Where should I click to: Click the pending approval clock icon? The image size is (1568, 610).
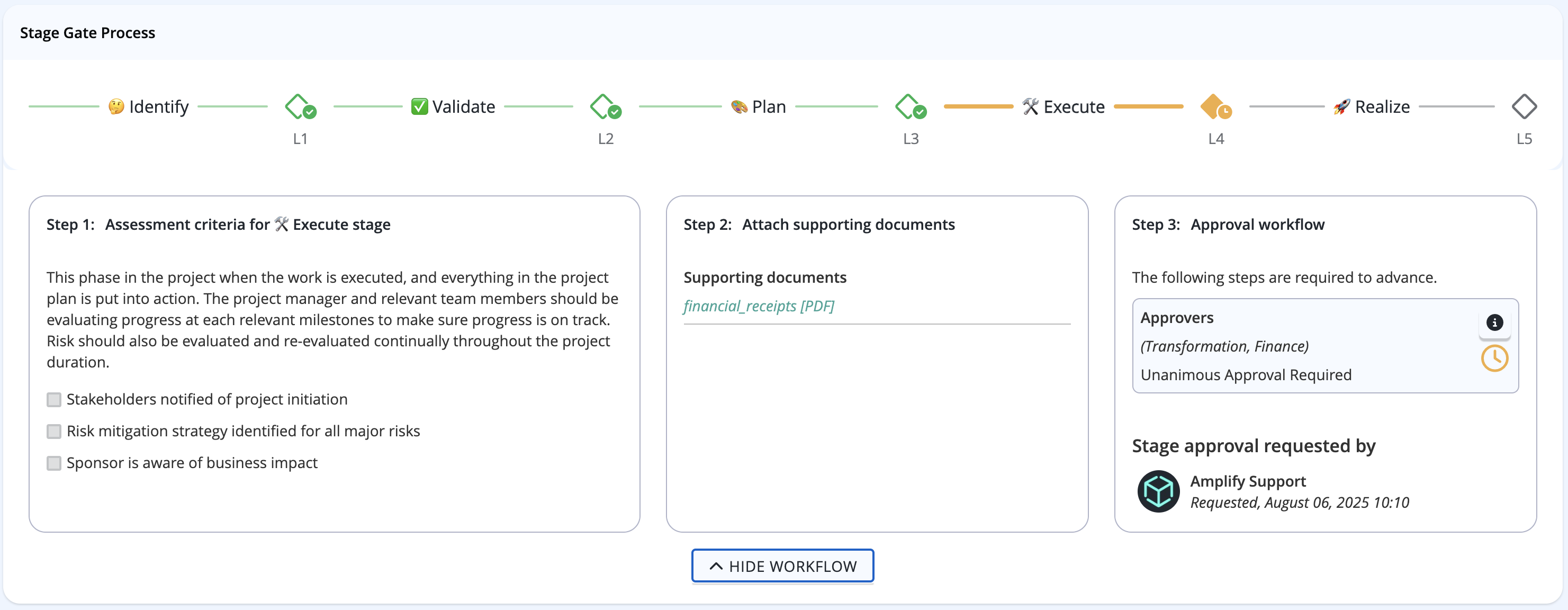click(1494, 358)
